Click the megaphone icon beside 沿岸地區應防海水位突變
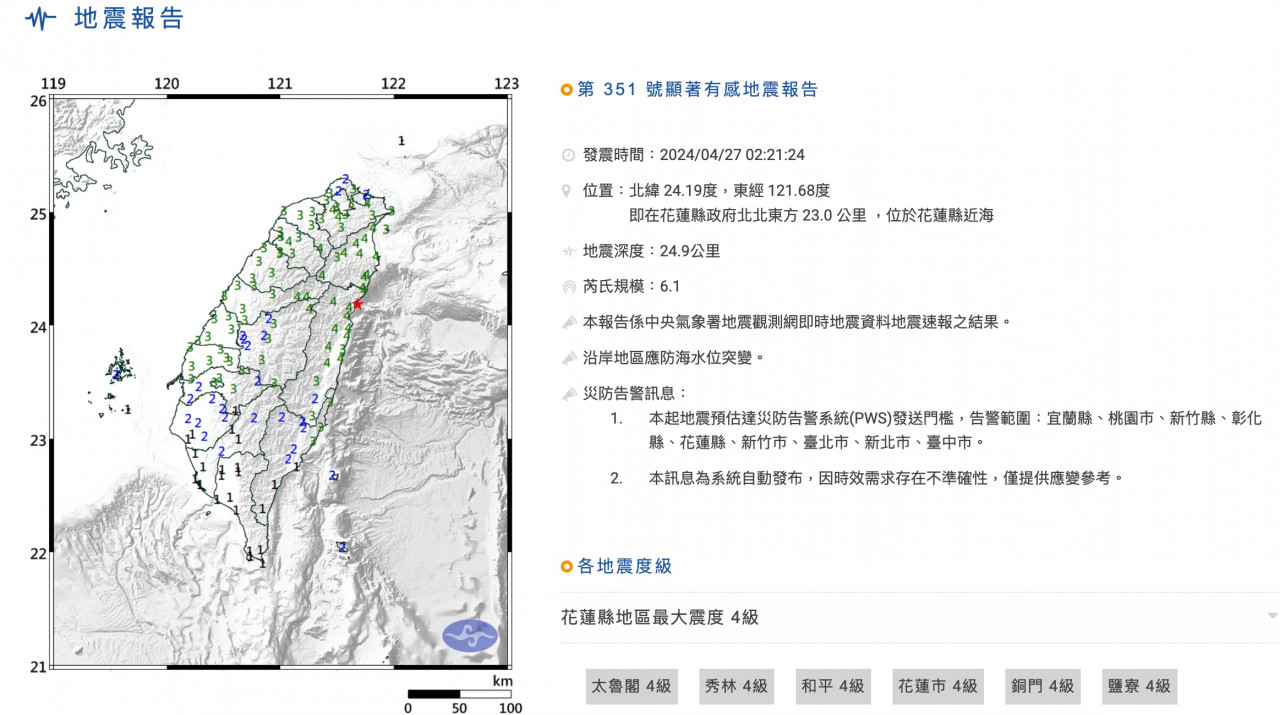This screenshot has width=1280, height=715. point(568,357)
